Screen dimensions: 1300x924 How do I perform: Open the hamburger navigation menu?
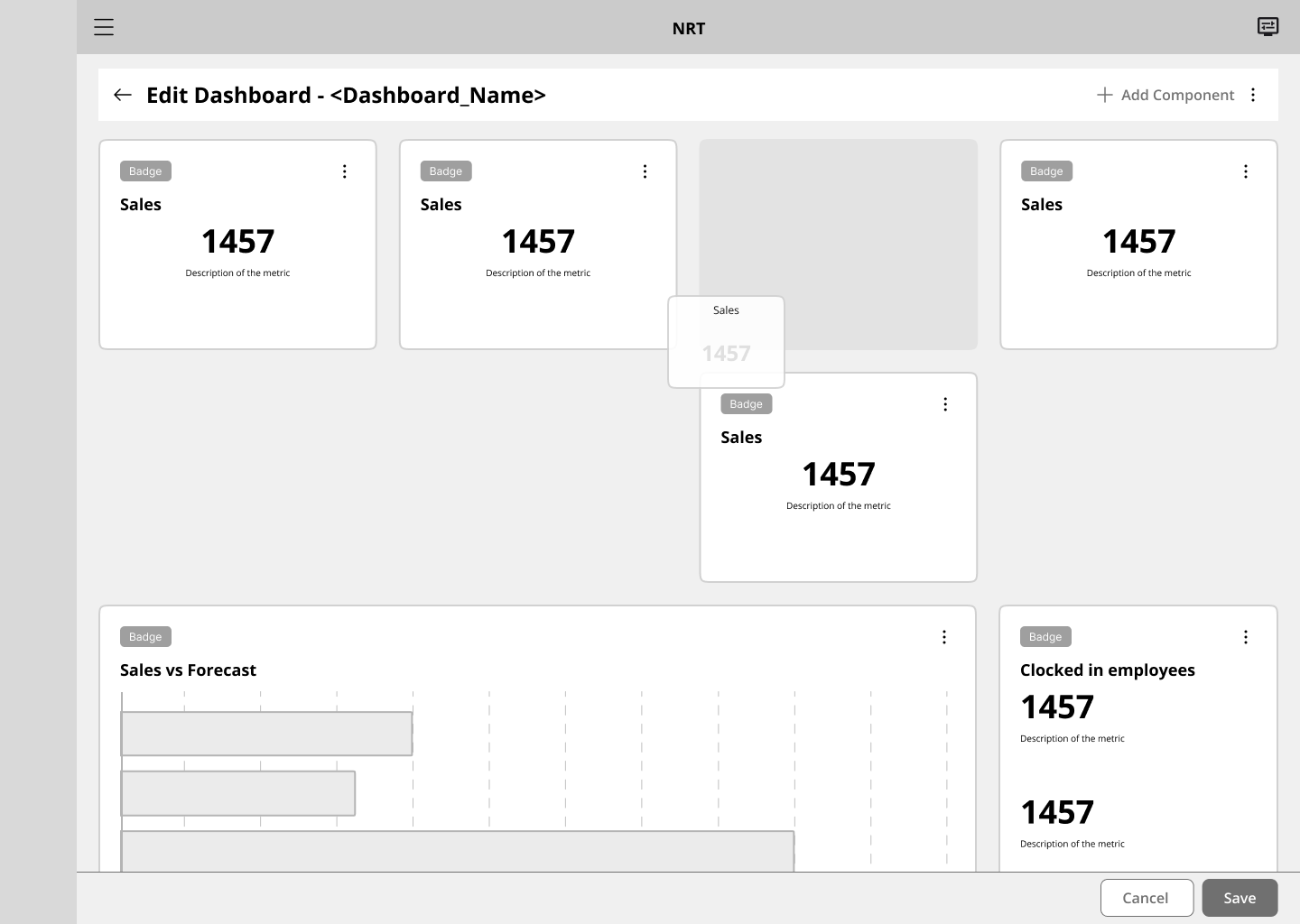(x=104, y=27)
